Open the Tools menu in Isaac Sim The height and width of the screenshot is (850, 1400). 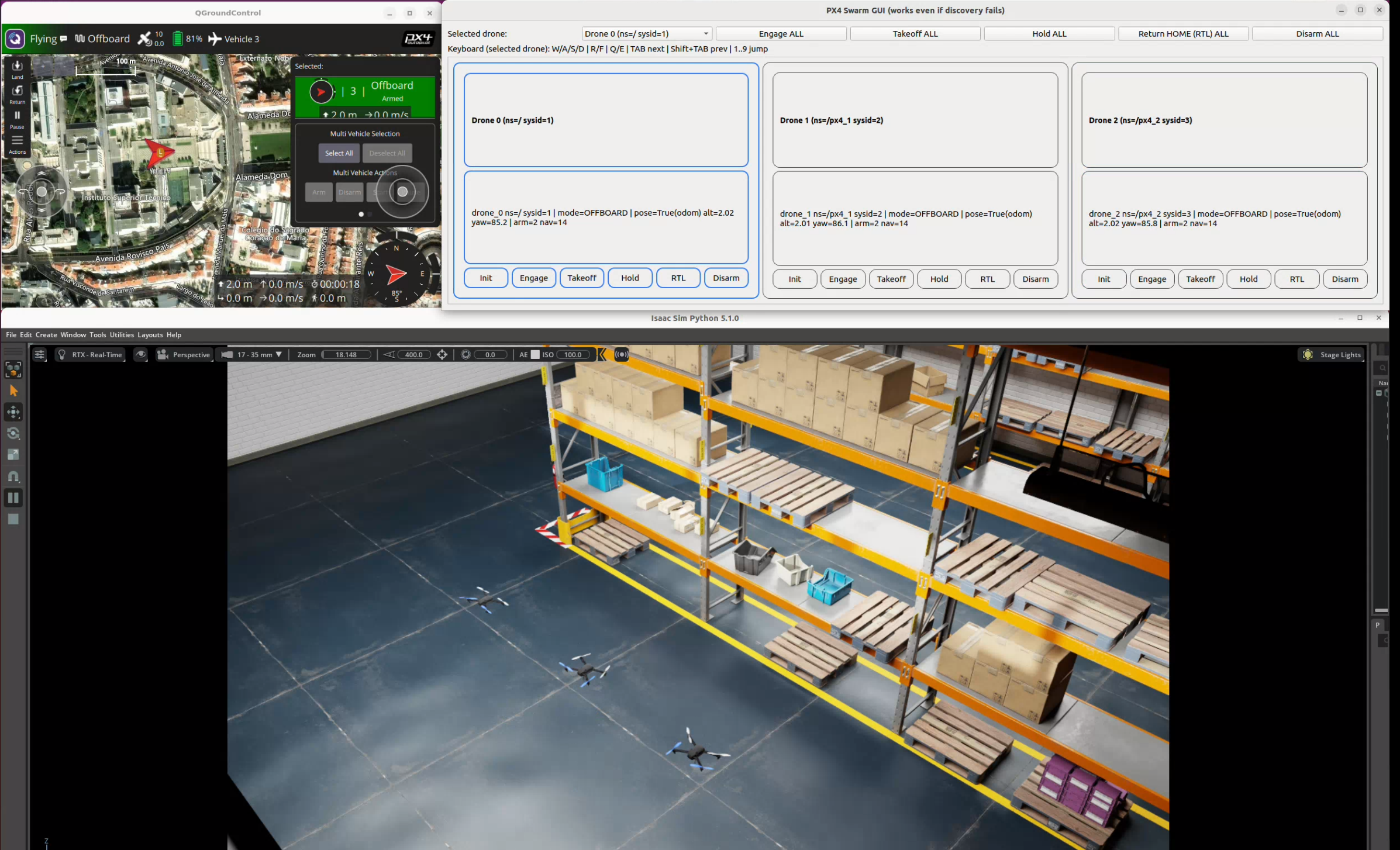click(98, 335)
